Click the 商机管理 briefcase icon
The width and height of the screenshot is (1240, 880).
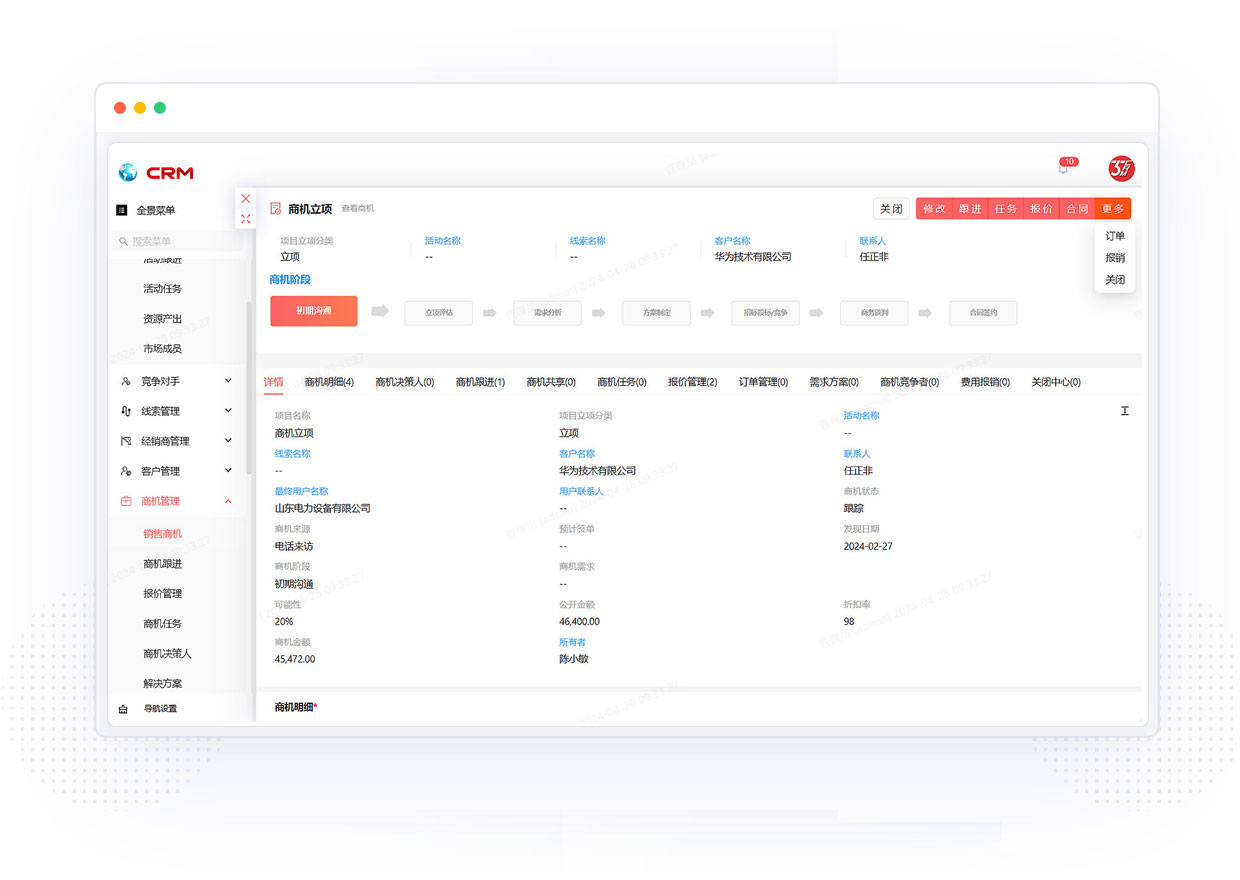click(x=125, y=501)
